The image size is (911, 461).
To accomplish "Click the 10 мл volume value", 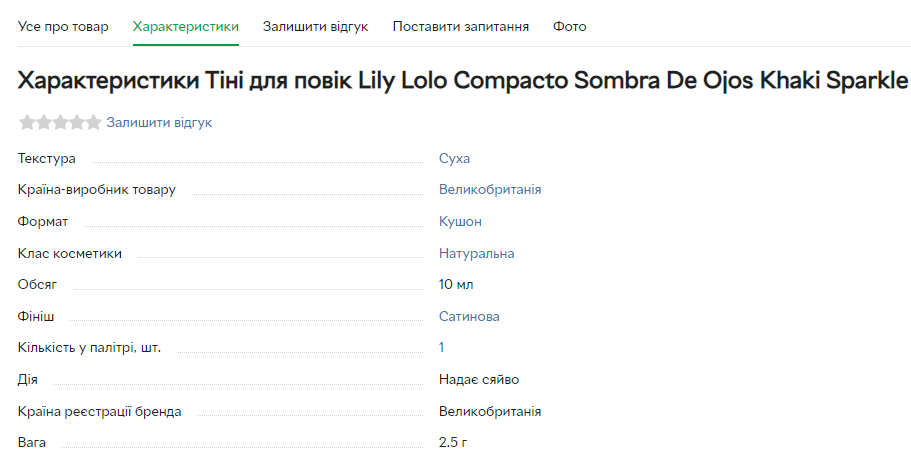I will click(x=456, y=285).
